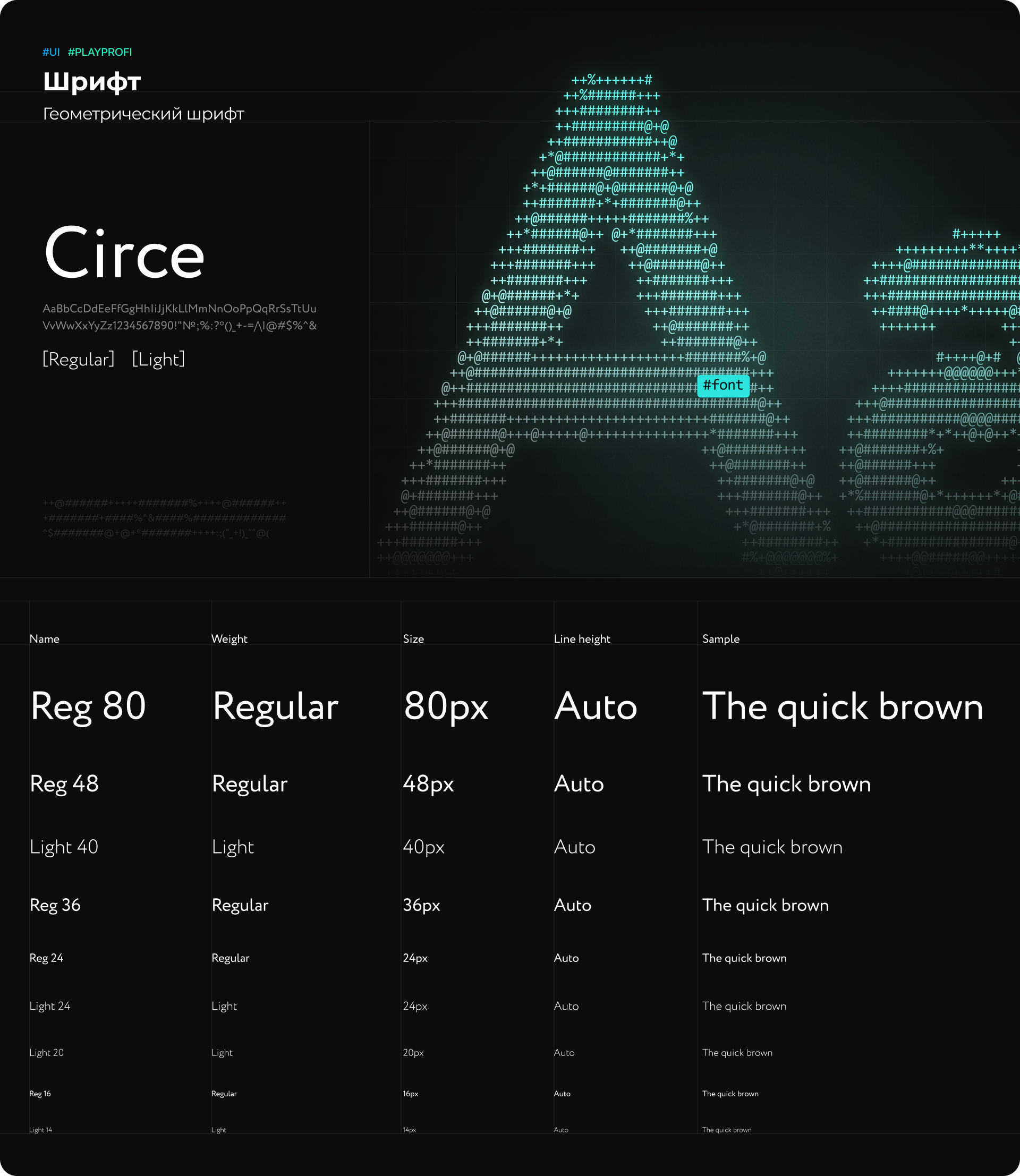Click the #font tag badge
This screenshot has width=1020, height=1176.
[724, 385]
